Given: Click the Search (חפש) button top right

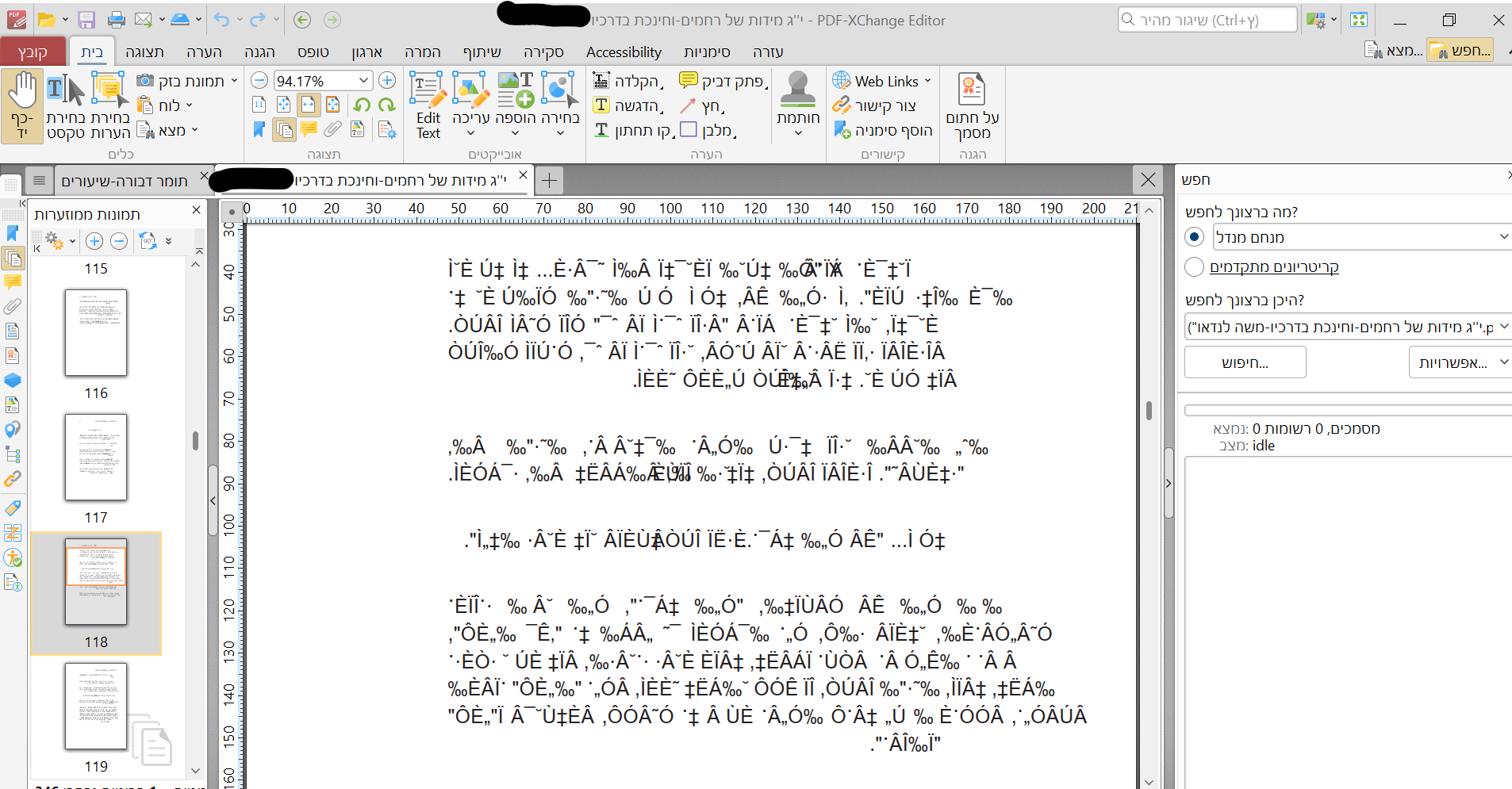Looking at the screenshot, I should pyautogui.click(x=1460, y=50).
